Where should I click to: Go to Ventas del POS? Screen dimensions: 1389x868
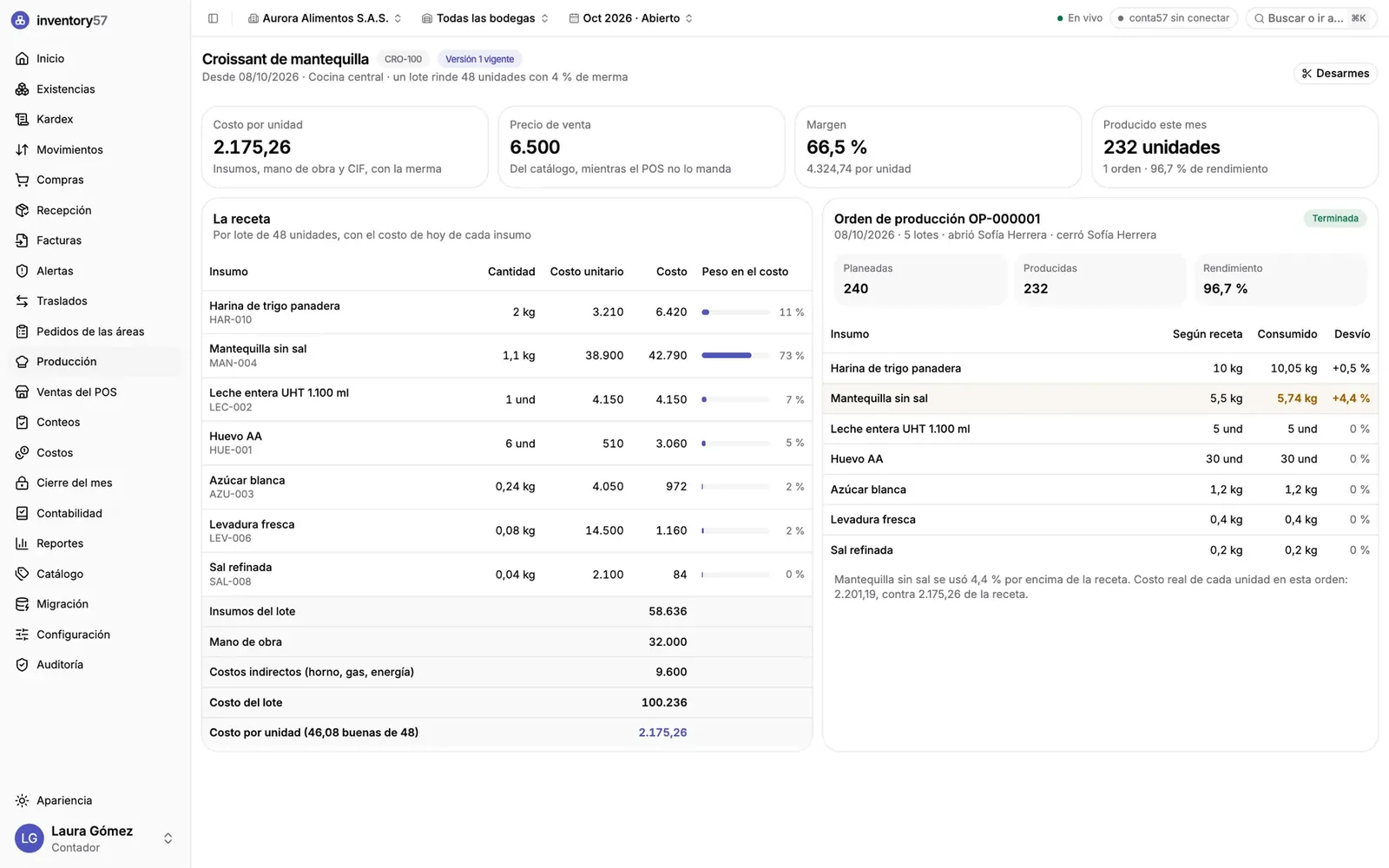pos(95,392)
